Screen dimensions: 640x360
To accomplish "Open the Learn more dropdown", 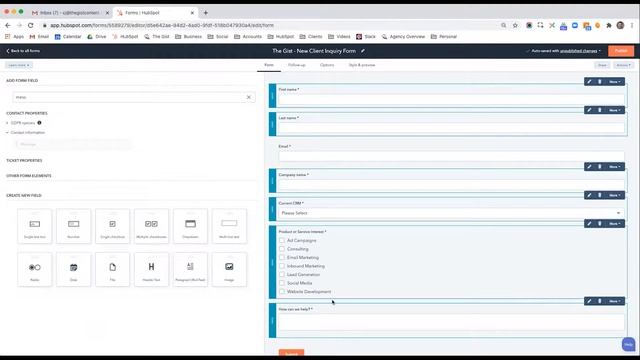I will pyautogui.click(x=19, y=65).
